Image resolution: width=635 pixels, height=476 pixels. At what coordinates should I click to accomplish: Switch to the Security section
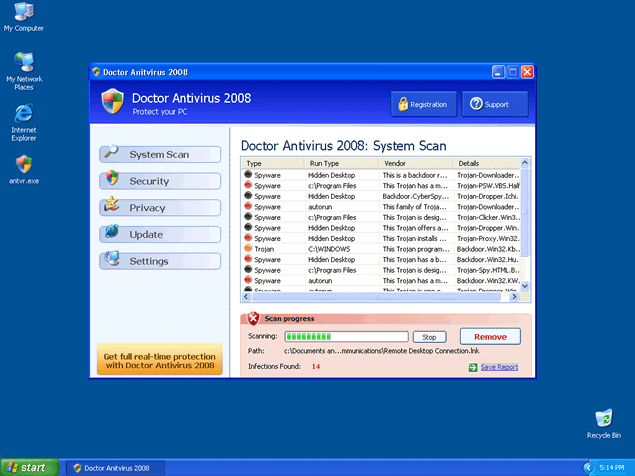click(x=160, y=181)
